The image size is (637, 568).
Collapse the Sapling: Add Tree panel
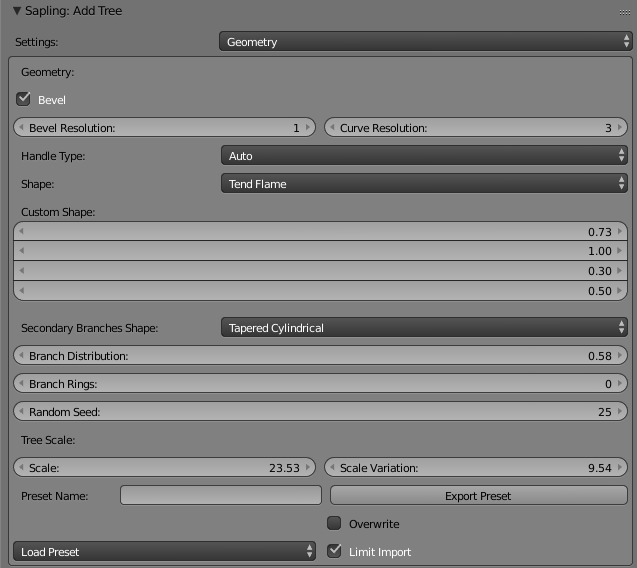click(x=17, y=11)
